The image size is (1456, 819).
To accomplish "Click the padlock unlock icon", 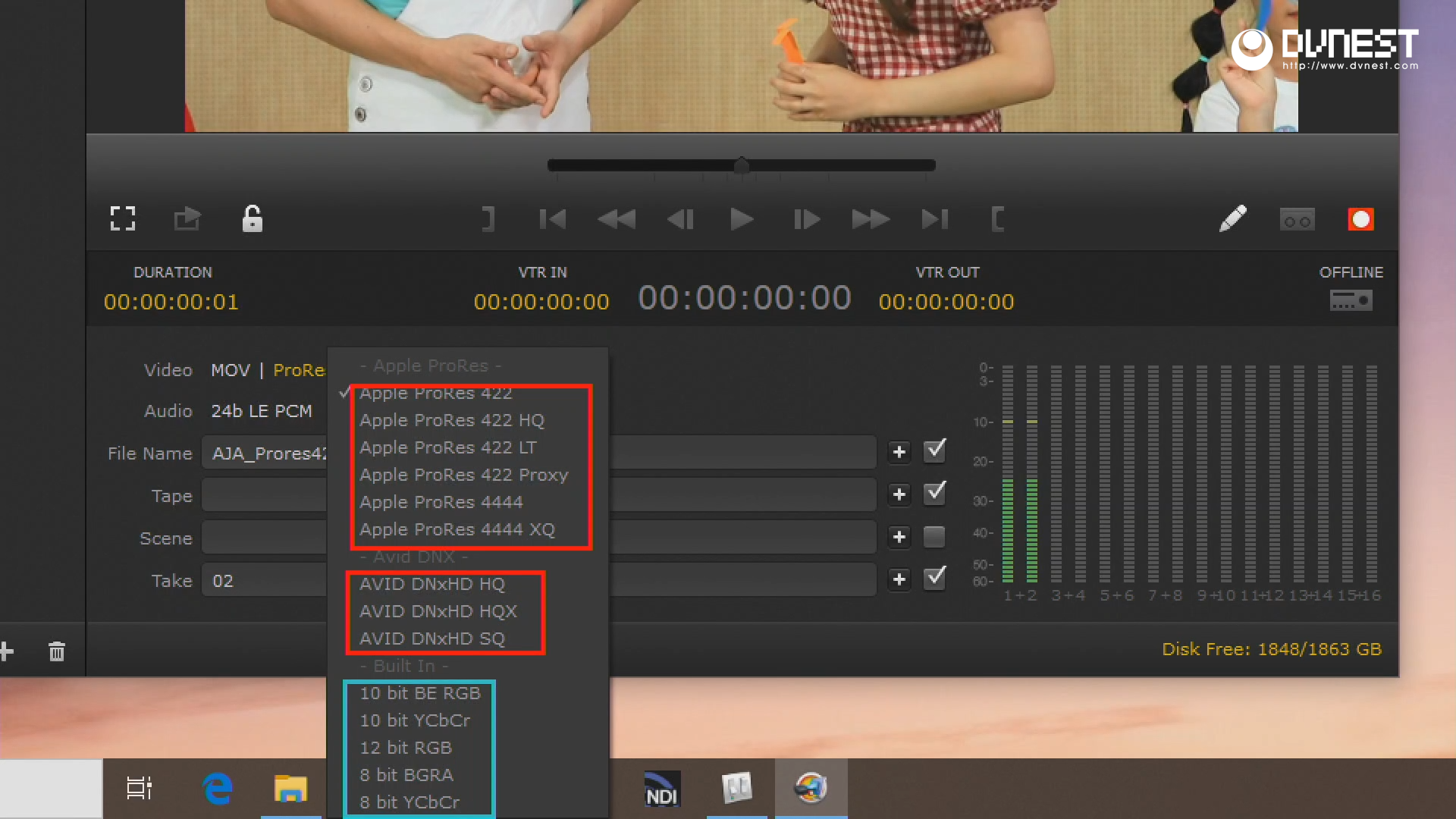I will (x=252, y=219).
